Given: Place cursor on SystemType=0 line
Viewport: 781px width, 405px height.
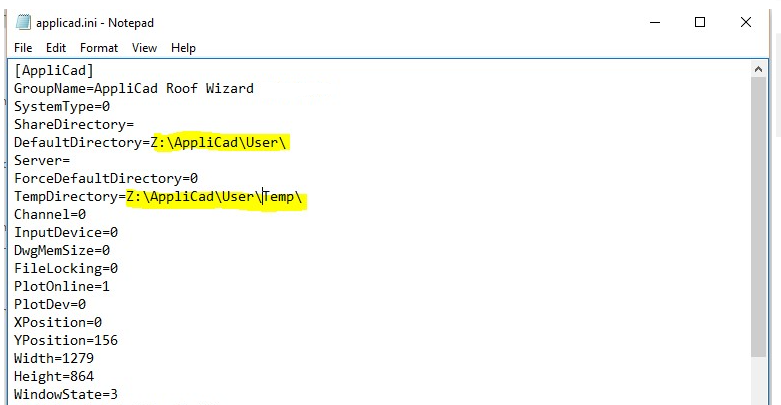Looking at the screenshot, I should [x=62, y=107].
